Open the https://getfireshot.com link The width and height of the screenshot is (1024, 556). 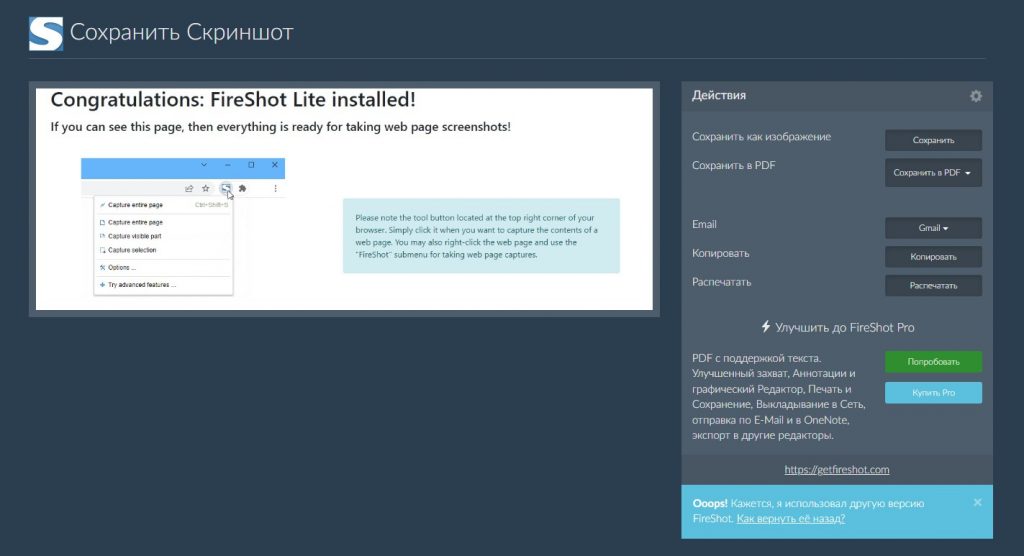coord(837,469)
